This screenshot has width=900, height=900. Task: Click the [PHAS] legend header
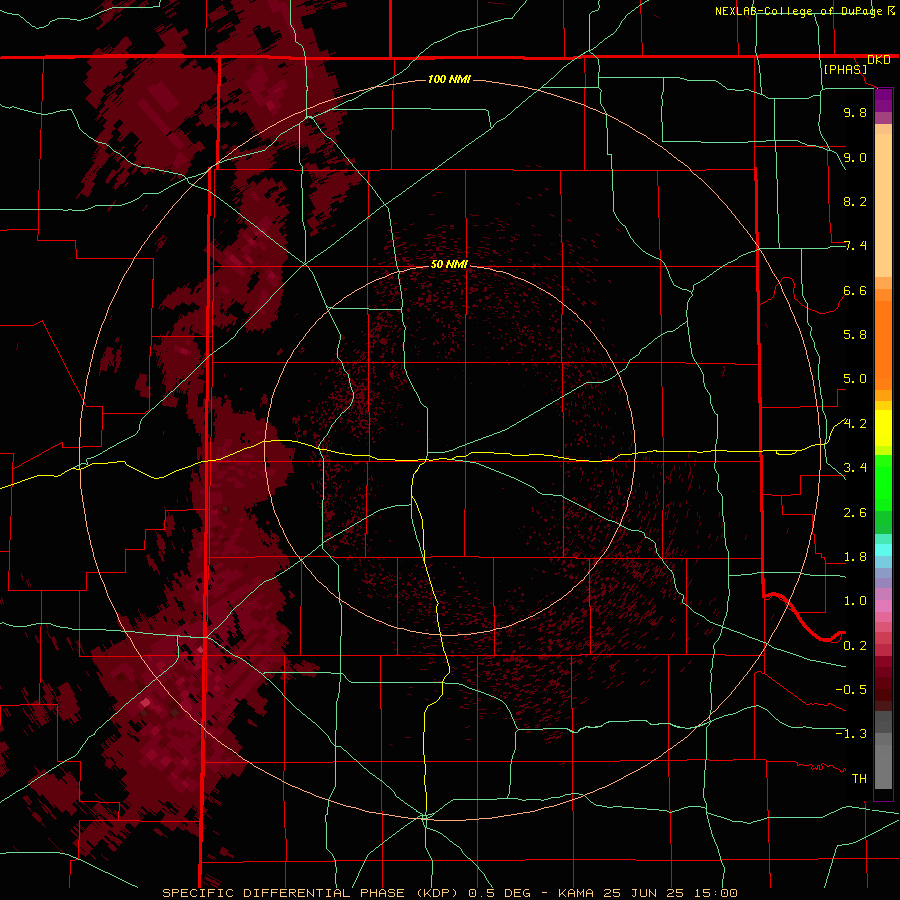[x=845, y=69]
